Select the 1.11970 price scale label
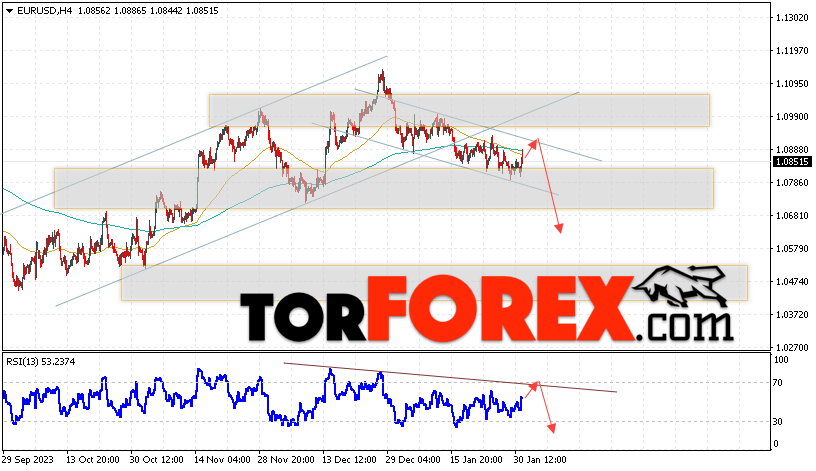Image resolution: width=816 pixels, height=471 pixels. (x=792, y=50)
